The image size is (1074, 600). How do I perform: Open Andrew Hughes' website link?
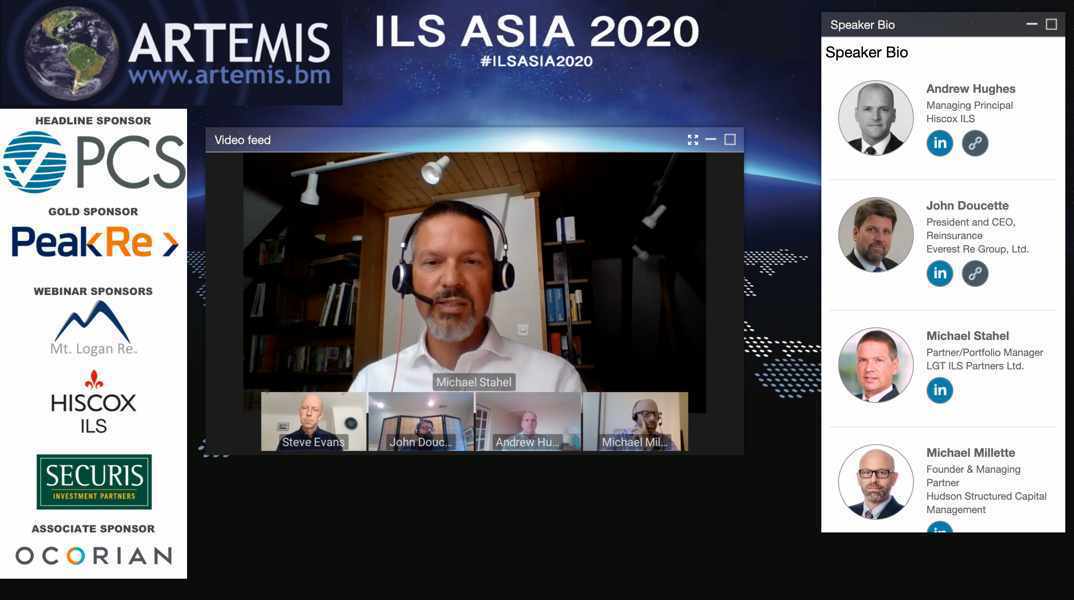(974, 142)
